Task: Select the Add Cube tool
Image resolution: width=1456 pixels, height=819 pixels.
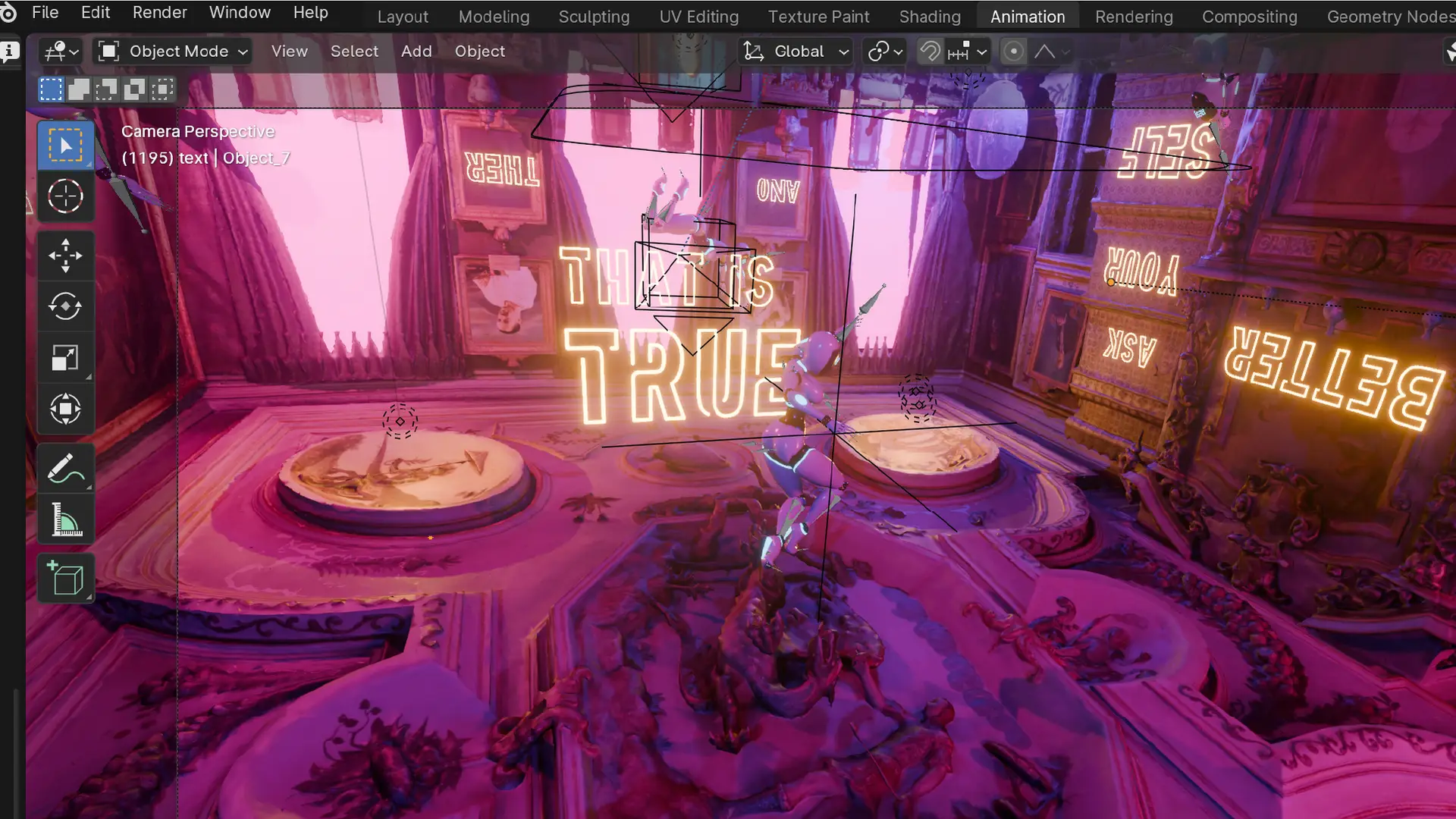Action: 65,579
